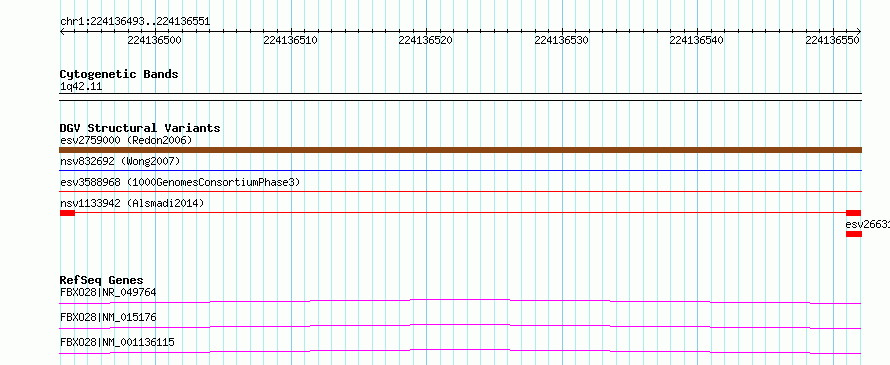Screen dimensions: 890x365
Task: Click the blue nsv832692 variant line
Action: (x=460, y=170)
